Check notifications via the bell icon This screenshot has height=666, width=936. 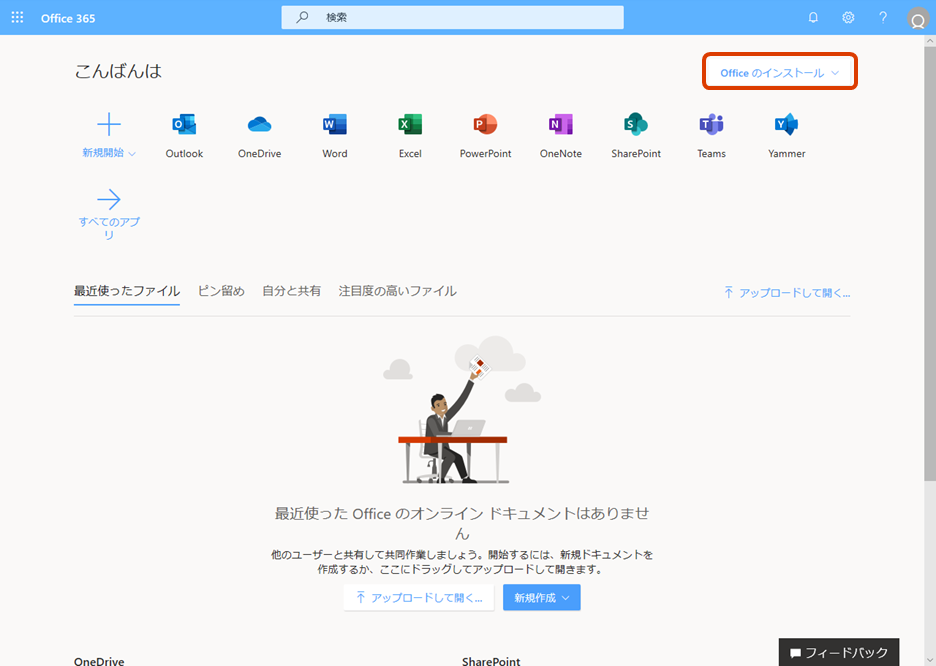(x=813, y=17)
